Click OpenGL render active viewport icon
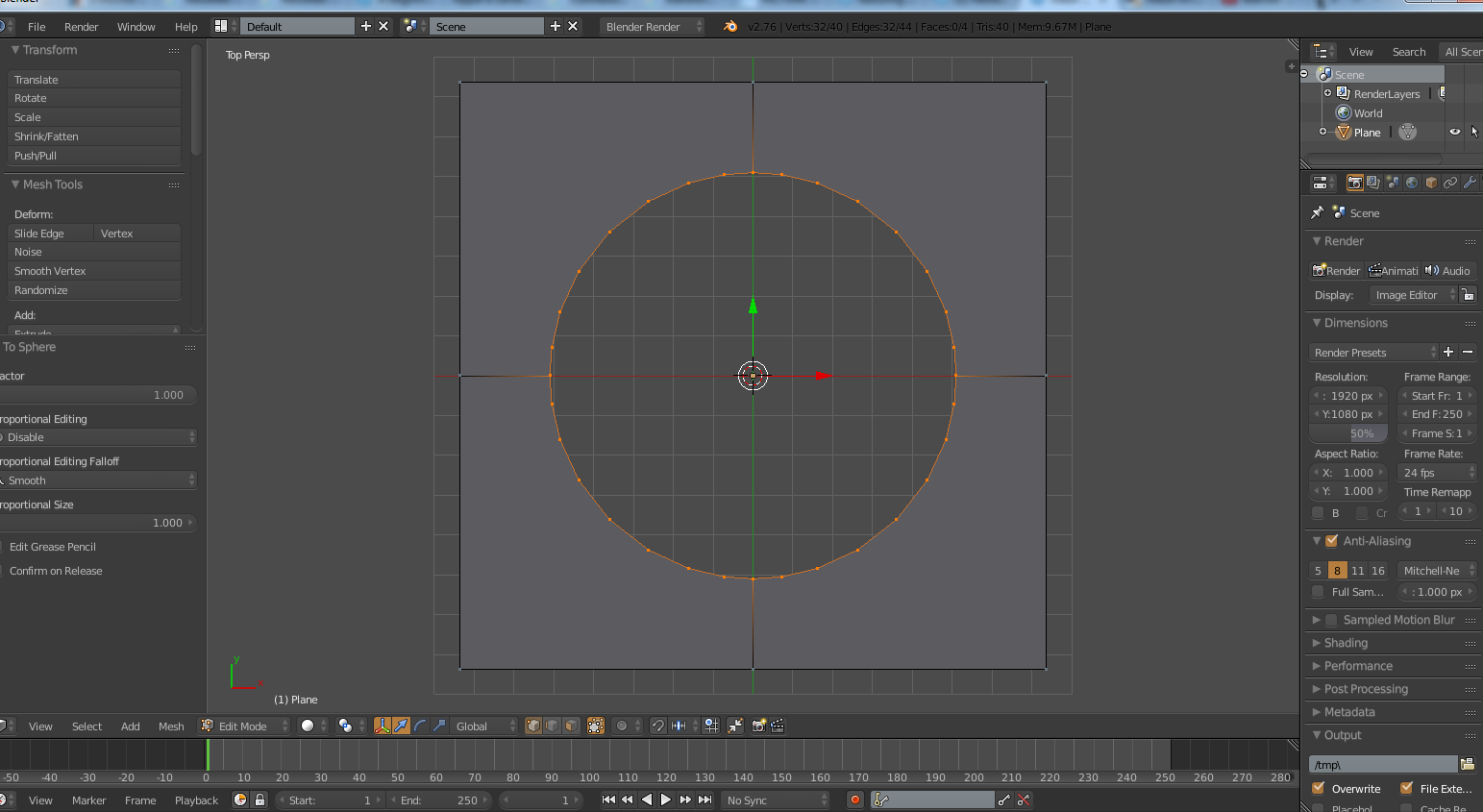Image resolution: width=1483 pixels, height=812 pixels. click(x=759, y=726)
